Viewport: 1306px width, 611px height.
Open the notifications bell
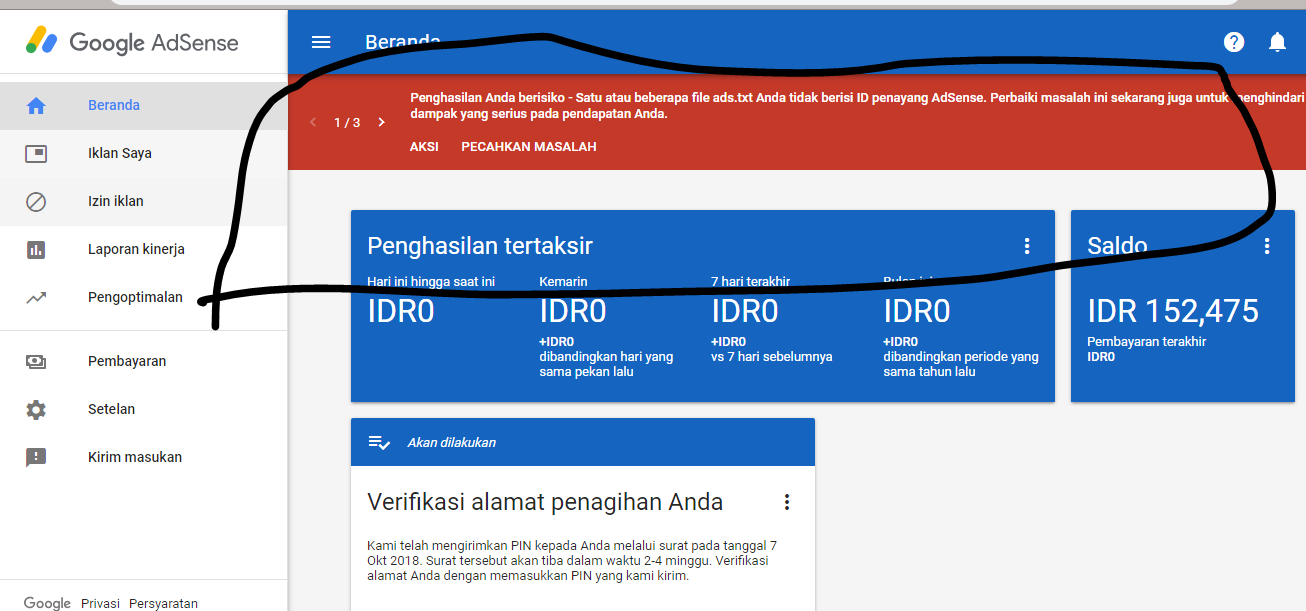1277,42
